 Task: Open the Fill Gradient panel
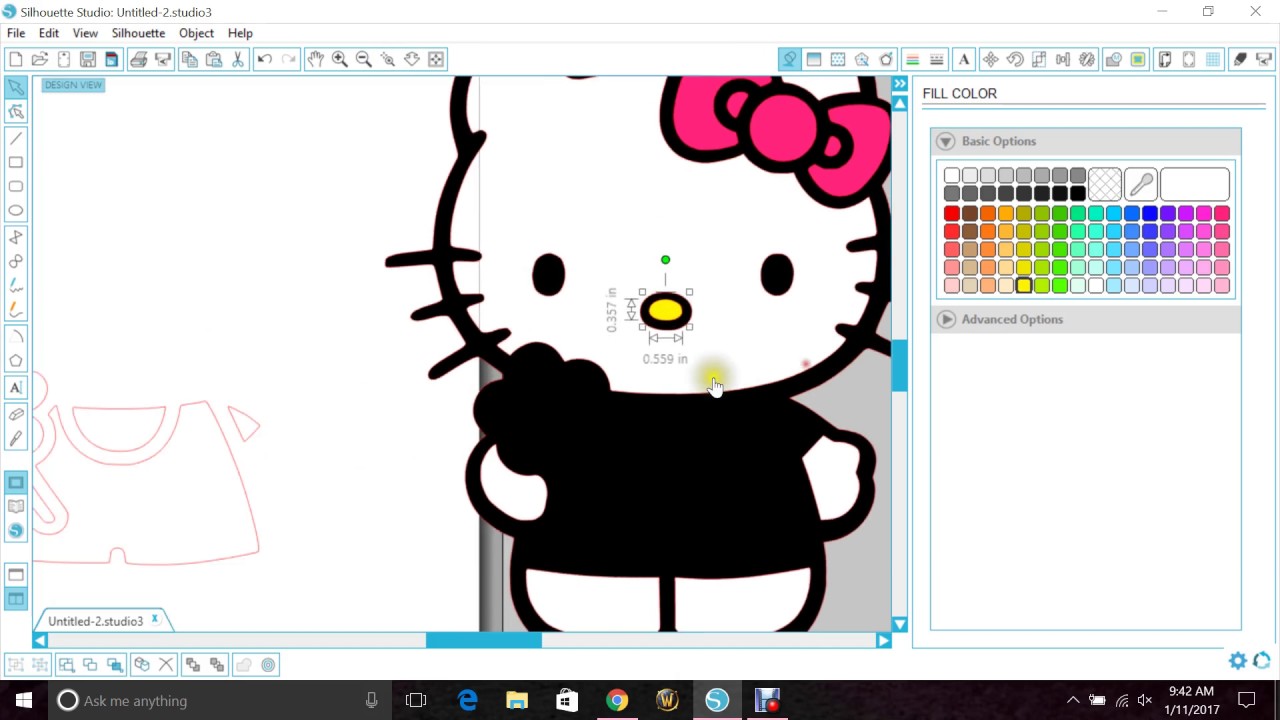coord(814,60)
